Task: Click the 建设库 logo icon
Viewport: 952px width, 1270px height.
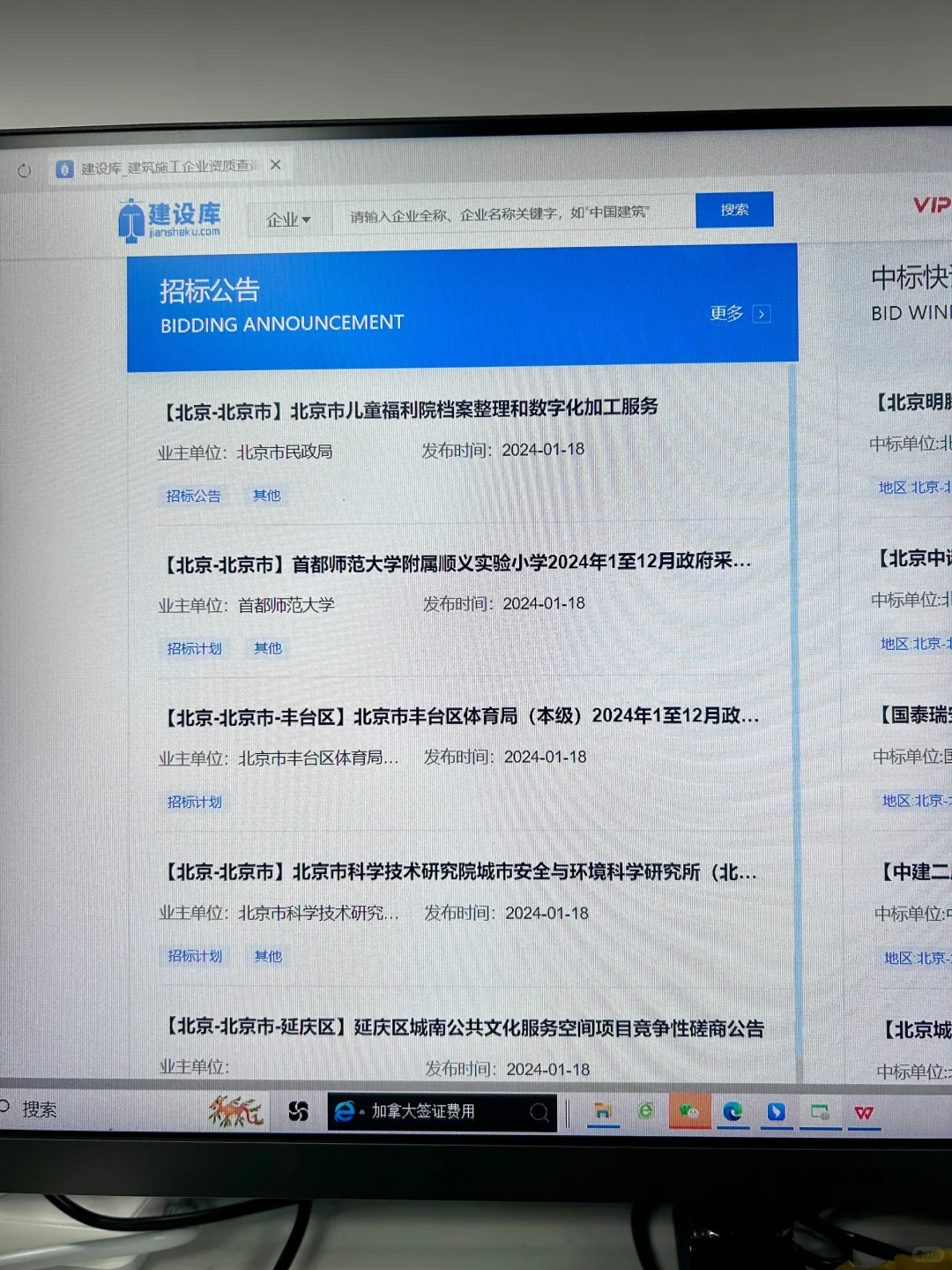Action: click(130, 219)
